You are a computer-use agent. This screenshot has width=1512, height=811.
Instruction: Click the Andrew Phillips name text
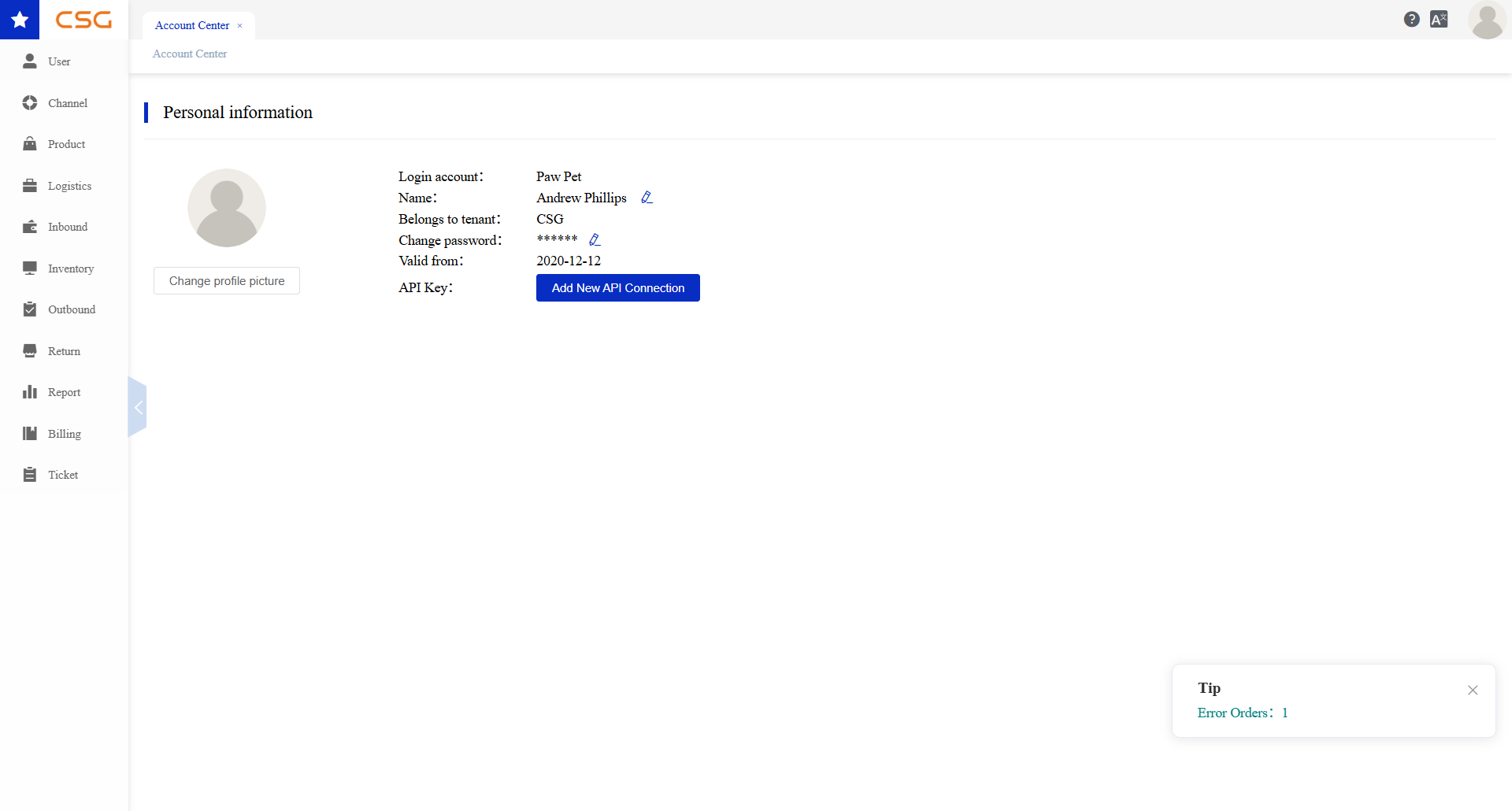click(x=581, y=198)
